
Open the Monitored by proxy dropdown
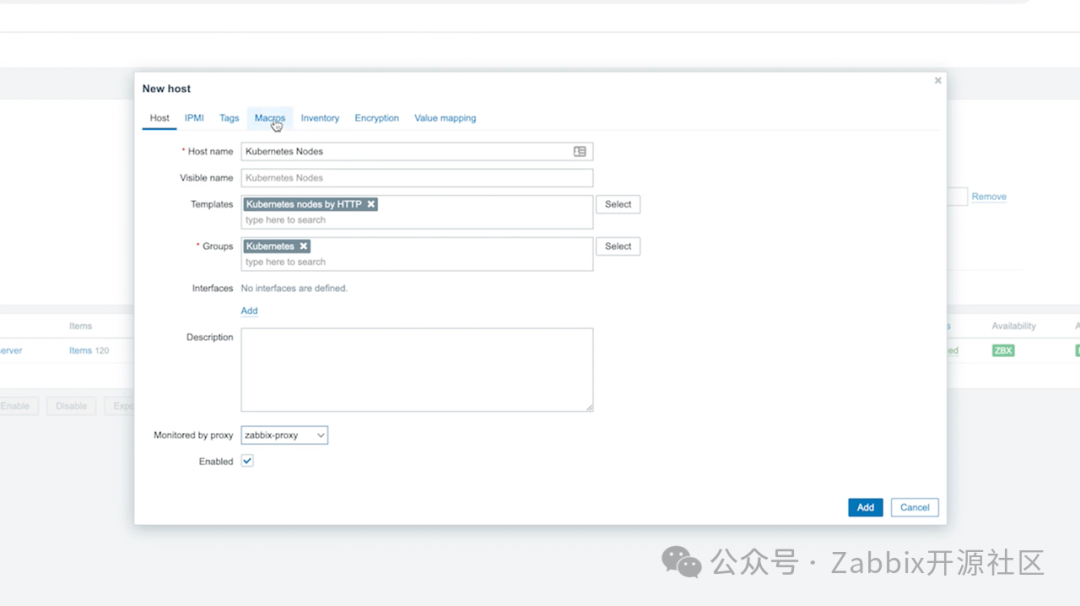point(284,435)
